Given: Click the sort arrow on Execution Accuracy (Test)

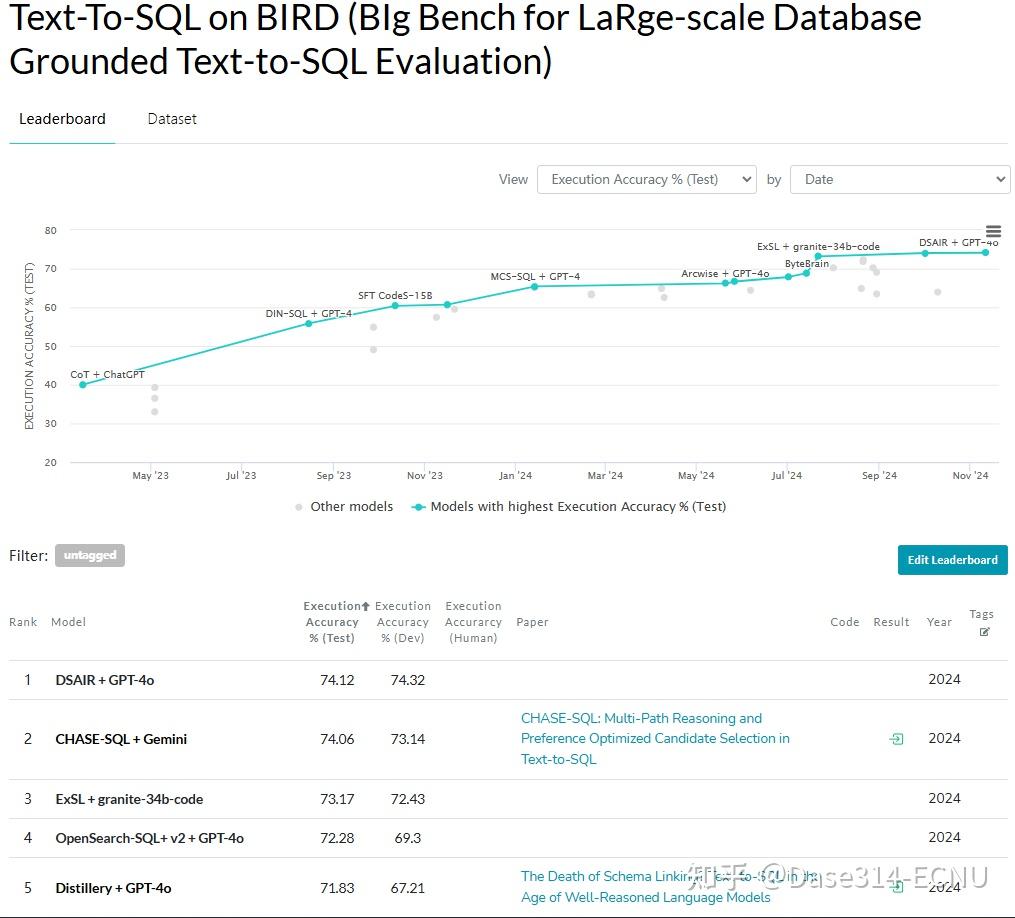Looking at the screenshot, I should (366, 606).
